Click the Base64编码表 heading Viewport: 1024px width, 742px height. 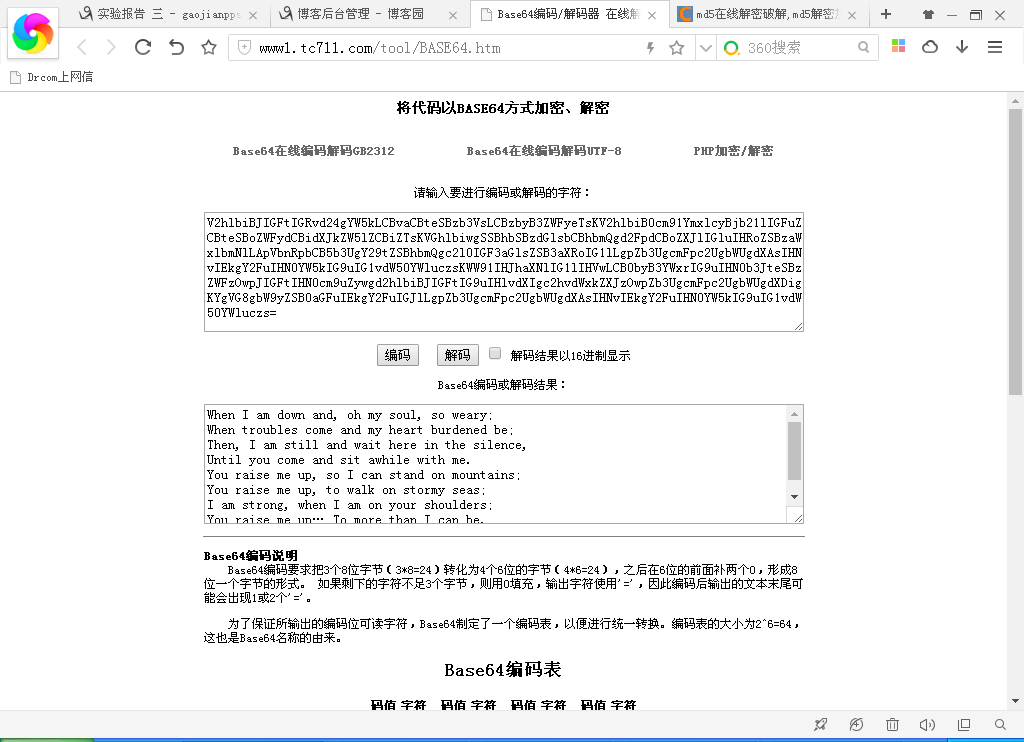click(503, 669)
